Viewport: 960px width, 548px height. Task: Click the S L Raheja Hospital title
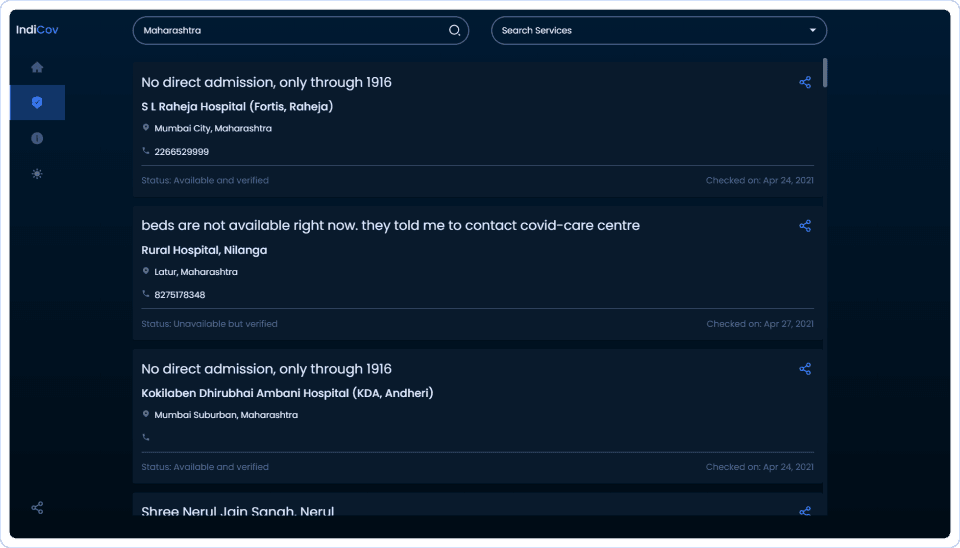coord(237,107)
